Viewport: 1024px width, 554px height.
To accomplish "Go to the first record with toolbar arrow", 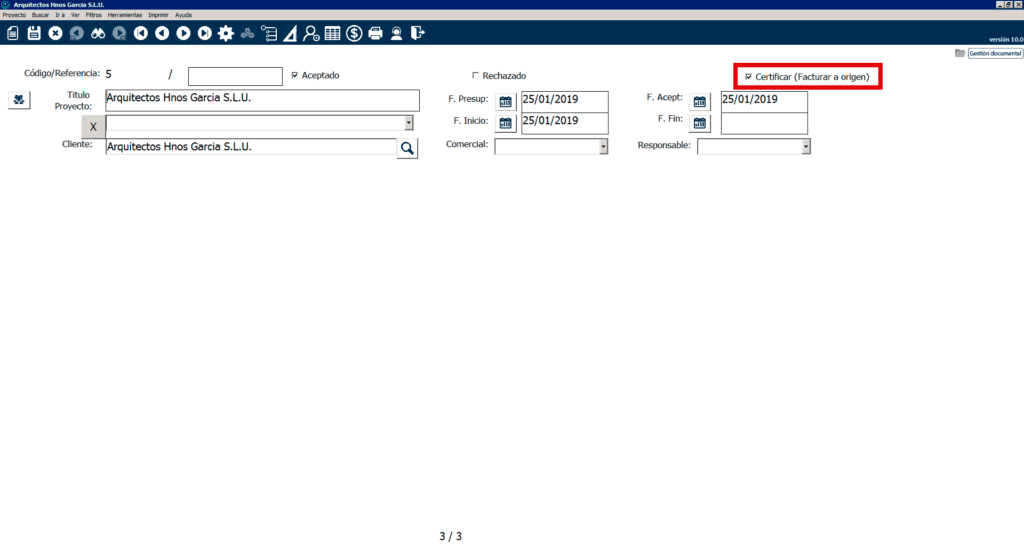I will point(141,33).
